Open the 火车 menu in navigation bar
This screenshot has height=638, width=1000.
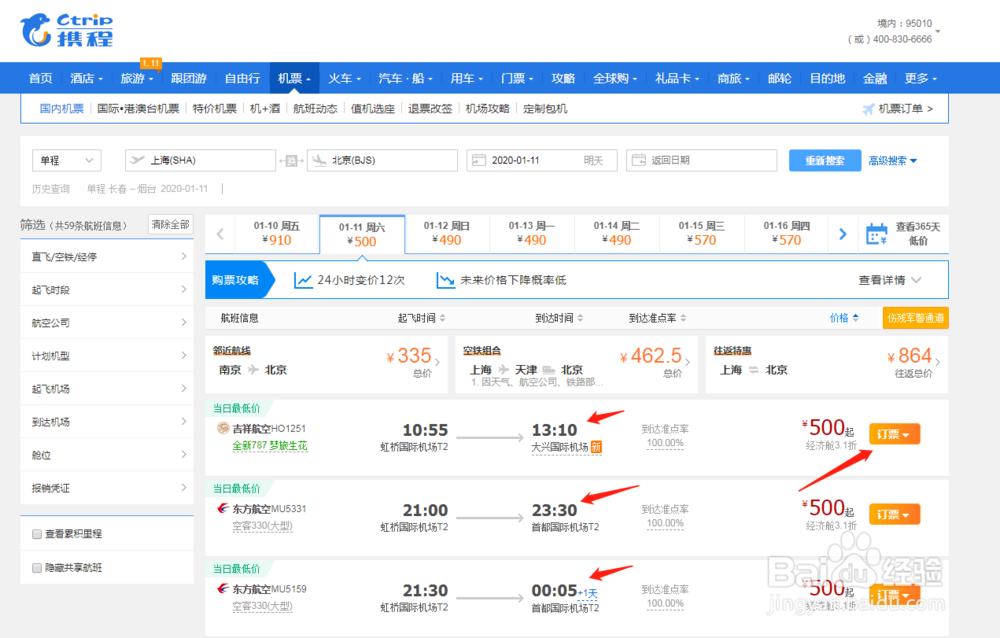[x=344, y=78]
